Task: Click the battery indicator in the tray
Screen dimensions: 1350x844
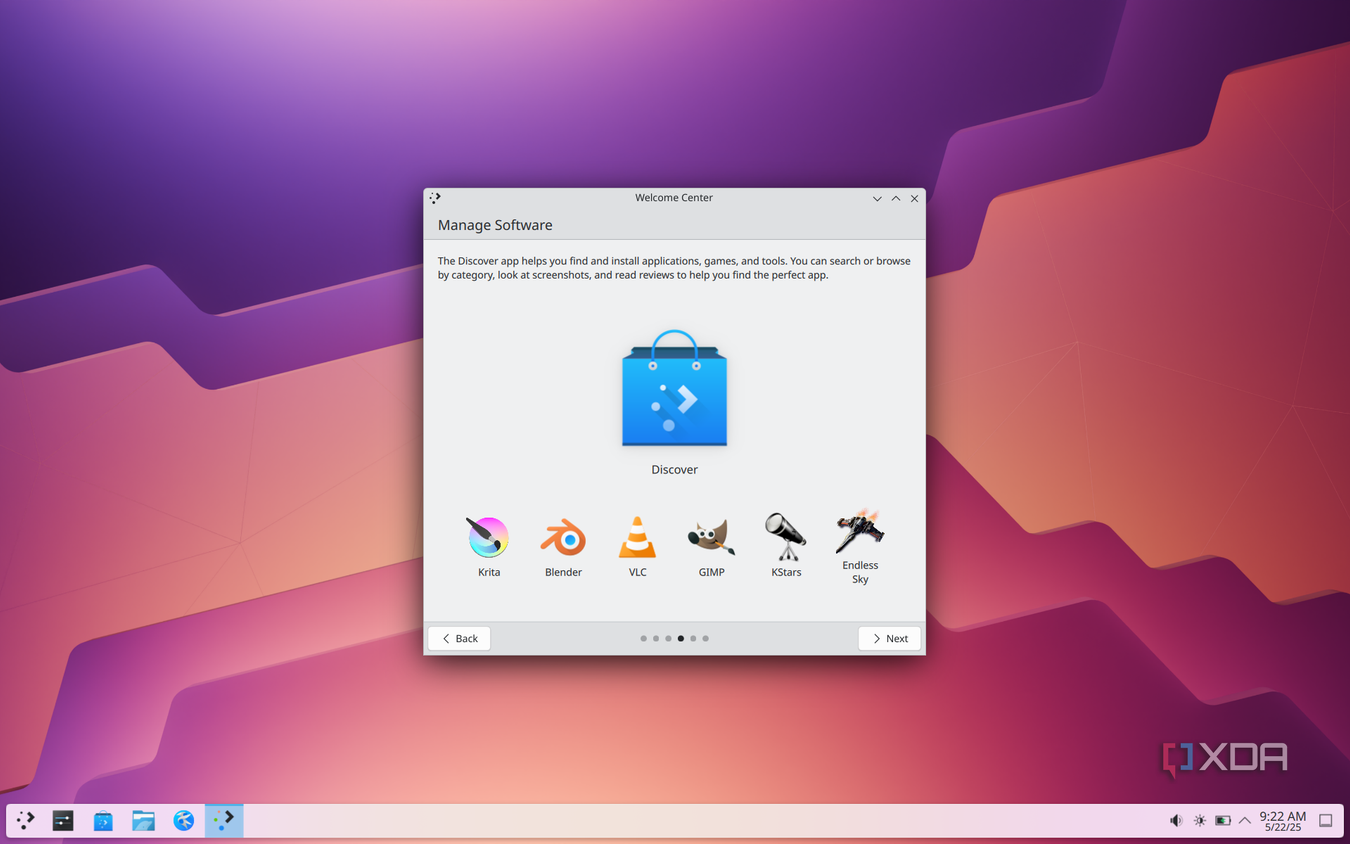Action: pos(1222,821)
